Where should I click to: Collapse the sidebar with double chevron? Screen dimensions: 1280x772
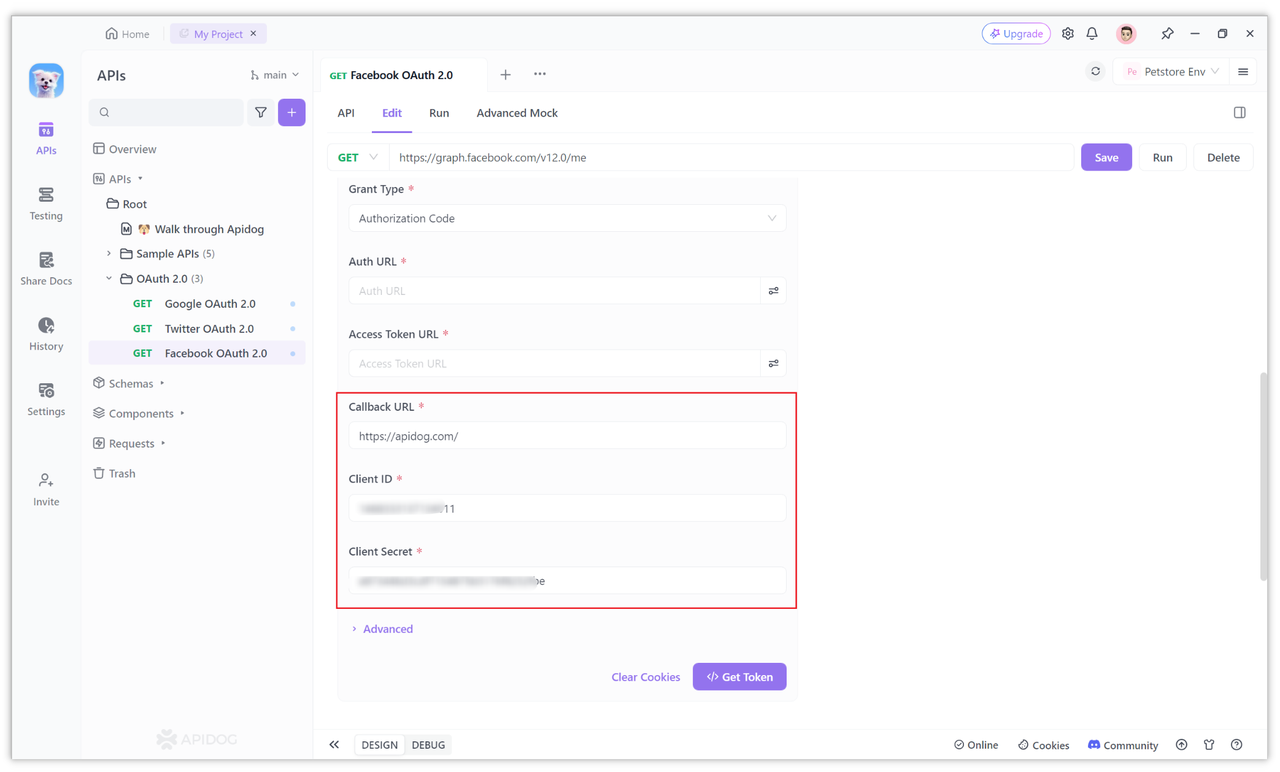(x=334, y=745)
